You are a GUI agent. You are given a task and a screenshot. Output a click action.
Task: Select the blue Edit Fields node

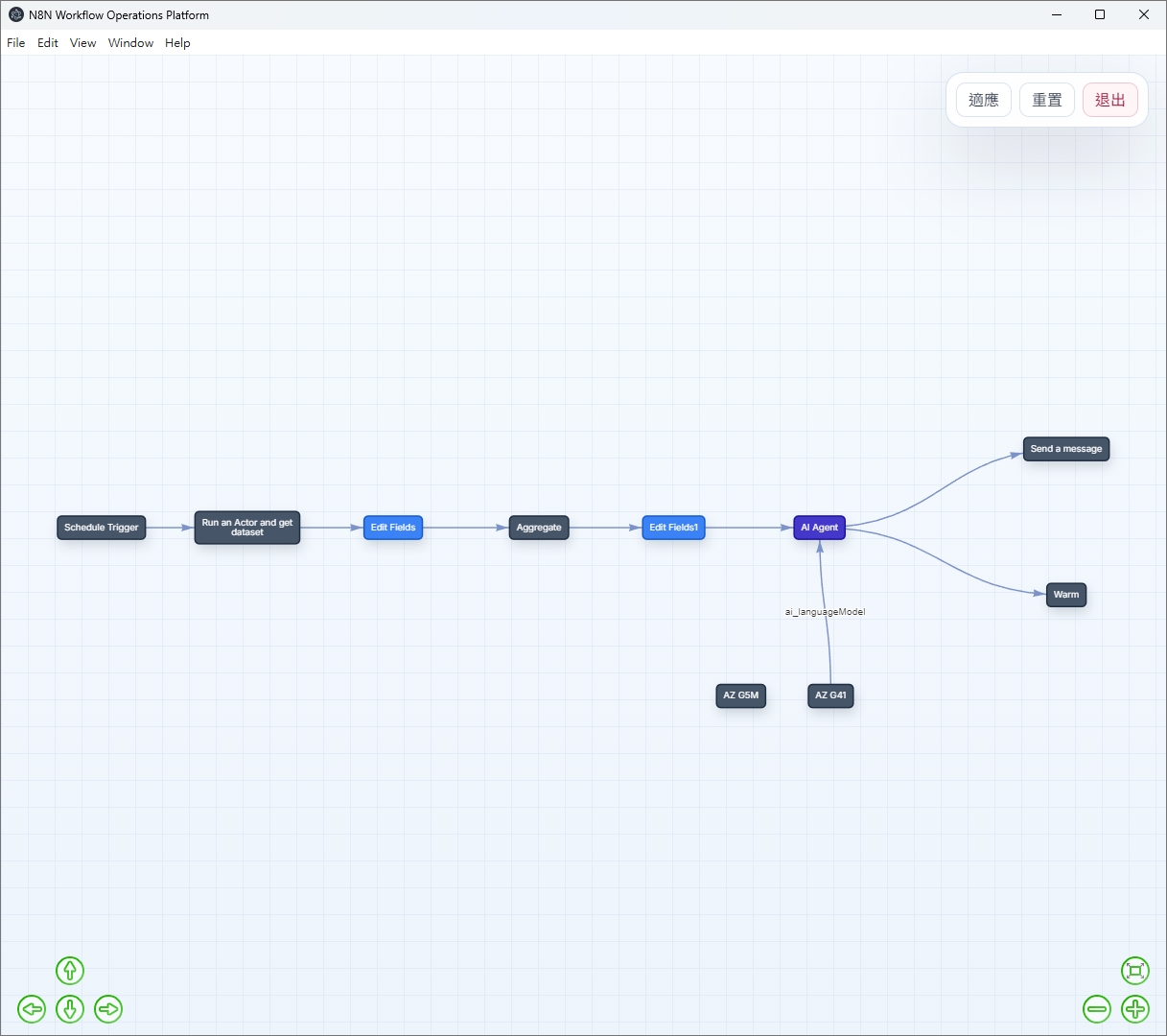point(393,528)
